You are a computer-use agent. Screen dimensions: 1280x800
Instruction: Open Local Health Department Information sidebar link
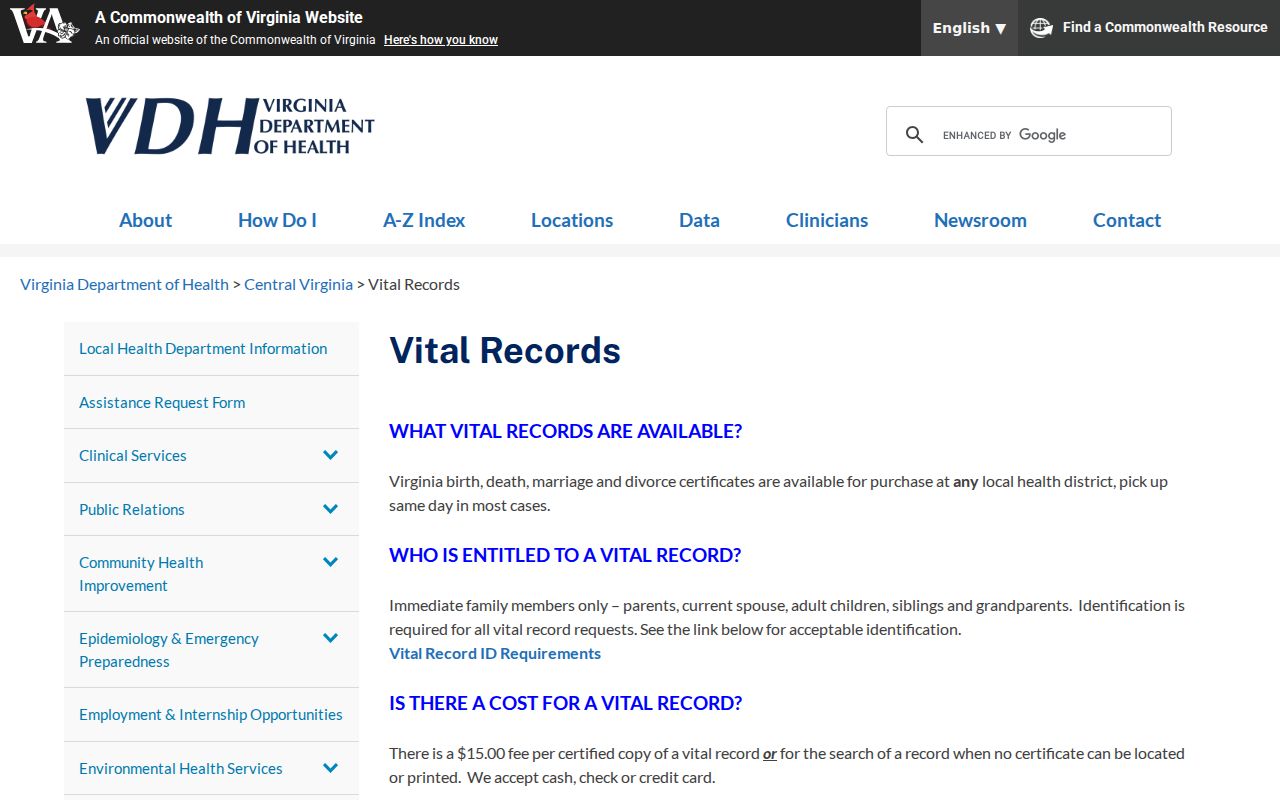[x=203, y=348]
